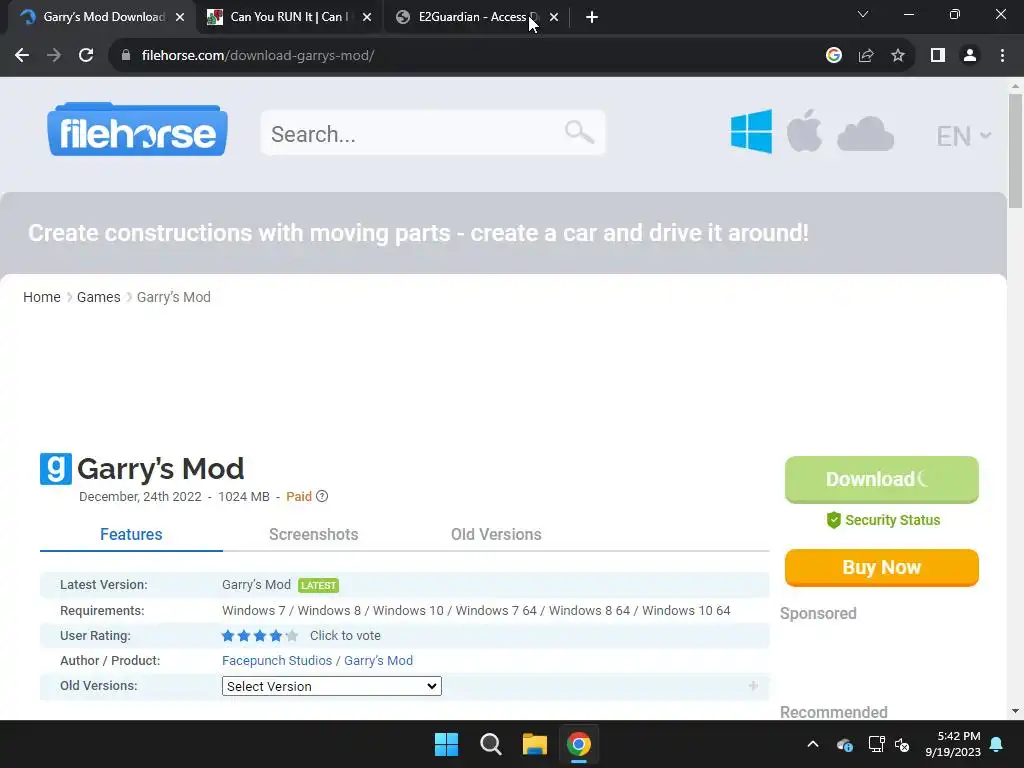The image size is (1024, 768).
Task: Expand the Old Versions plus icon
Action: point(753,686)
